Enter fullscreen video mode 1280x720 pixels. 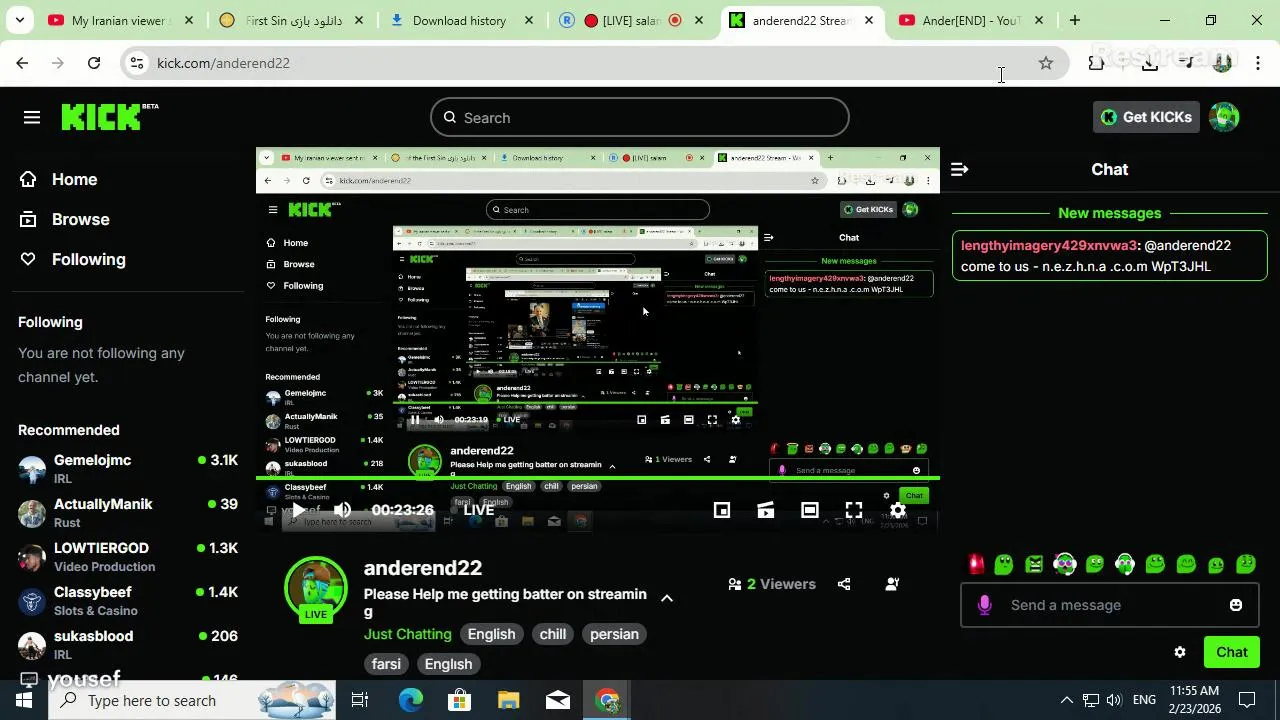tap(853, 510)
